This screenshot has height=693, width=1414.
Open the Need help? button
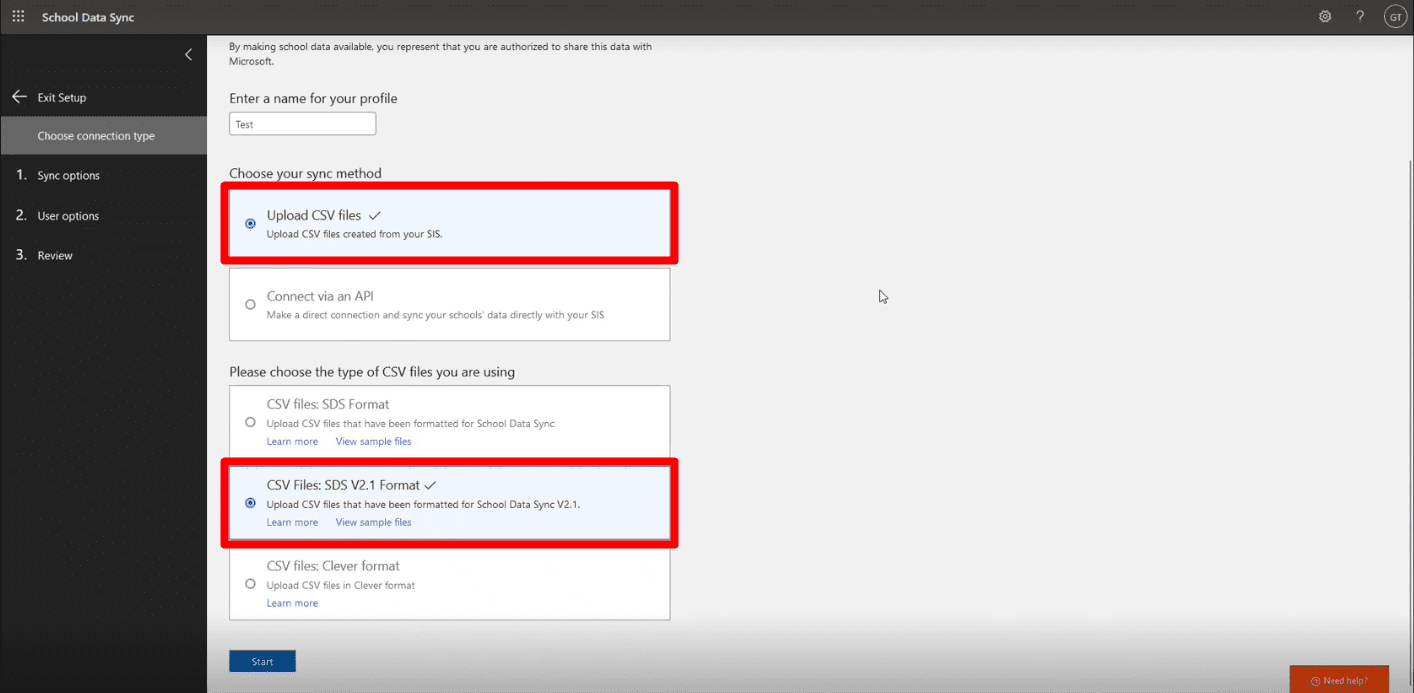coord(1339,680)
